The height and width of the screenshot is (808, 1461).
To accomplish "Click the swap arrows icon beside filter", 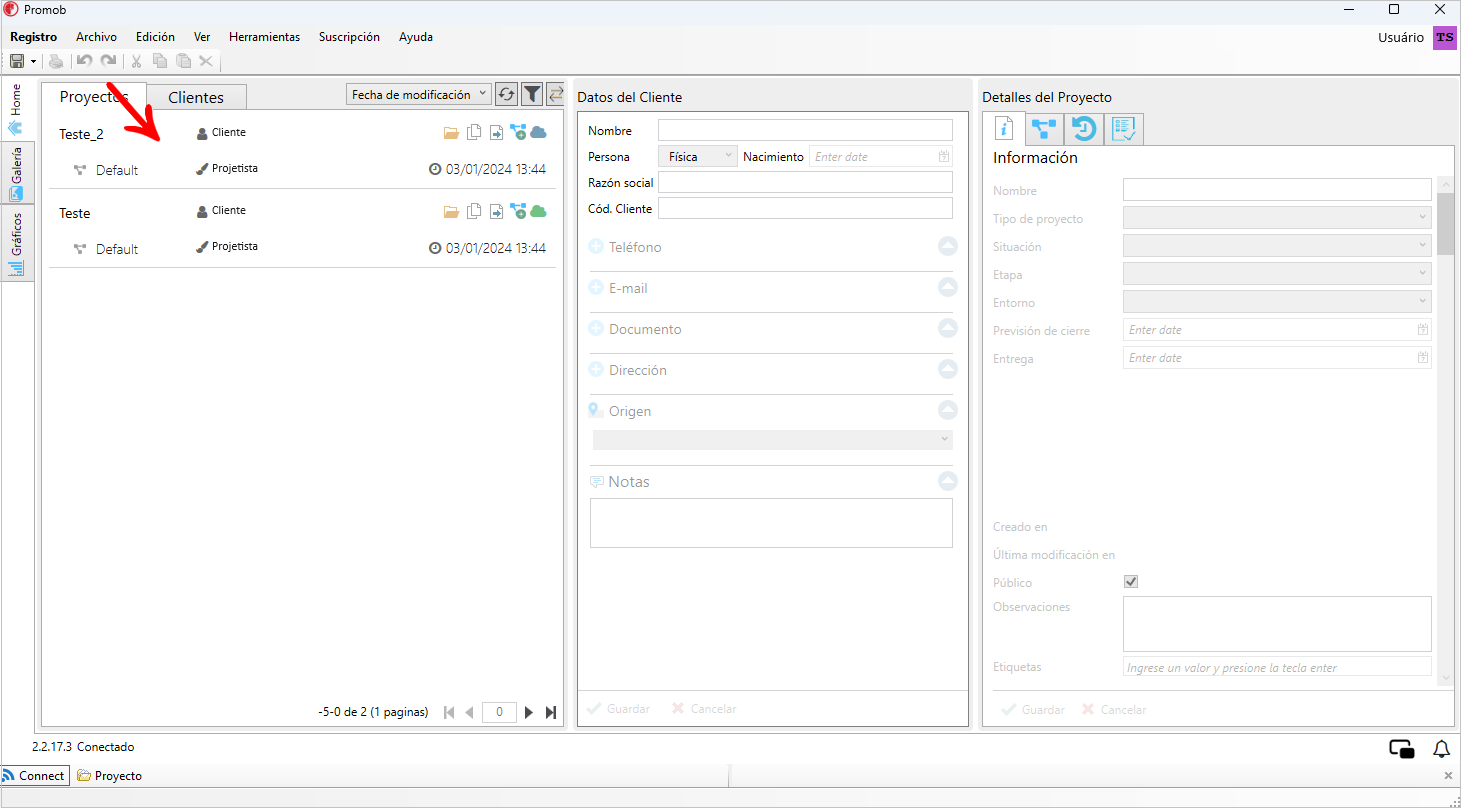I will click(556, 94).
